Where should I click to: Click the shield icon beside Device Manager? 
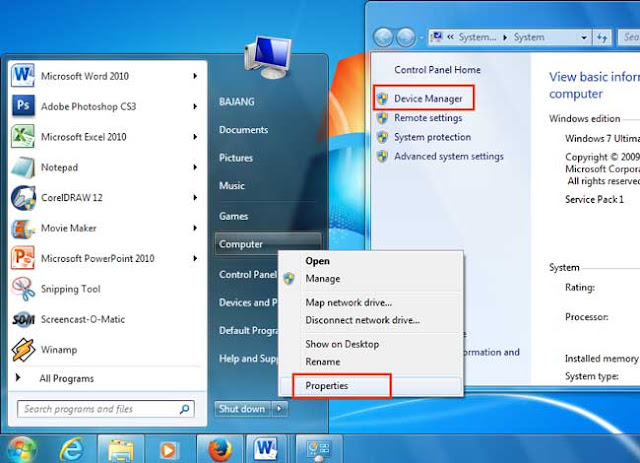point(382,98)
